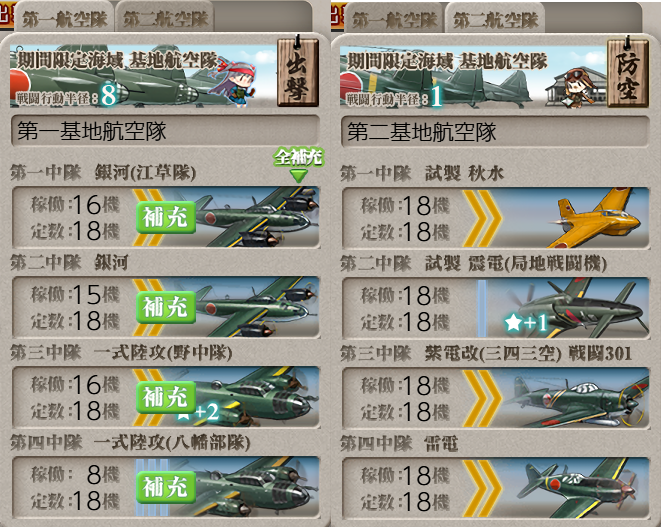Click 補充 for 銀河(江草隊) first squadron
The image size is (661, 527).
click(166, 218)
